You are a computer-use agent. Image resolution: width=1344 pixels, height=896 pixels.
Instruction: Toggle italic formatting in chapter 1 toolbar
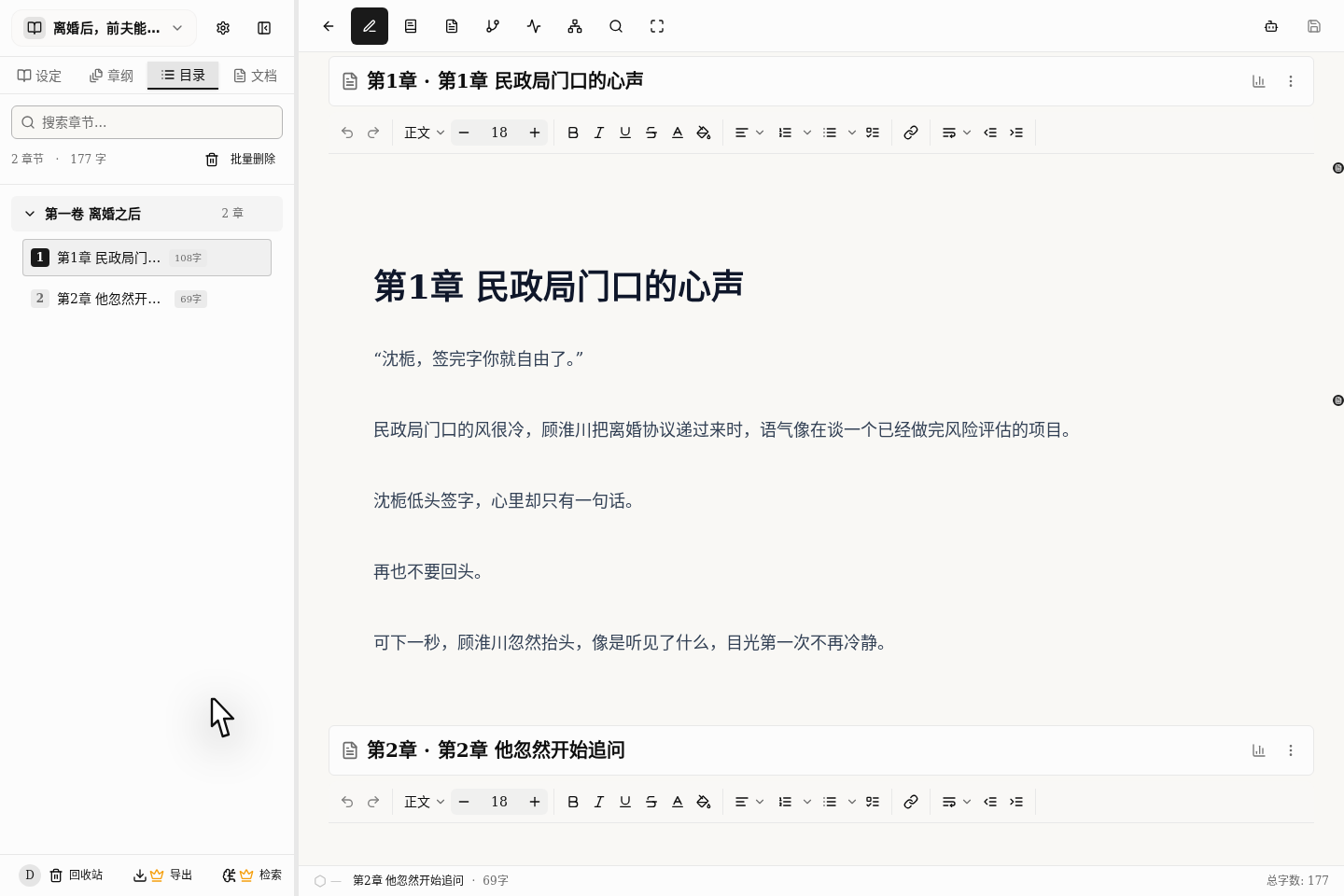click(599, 133)
